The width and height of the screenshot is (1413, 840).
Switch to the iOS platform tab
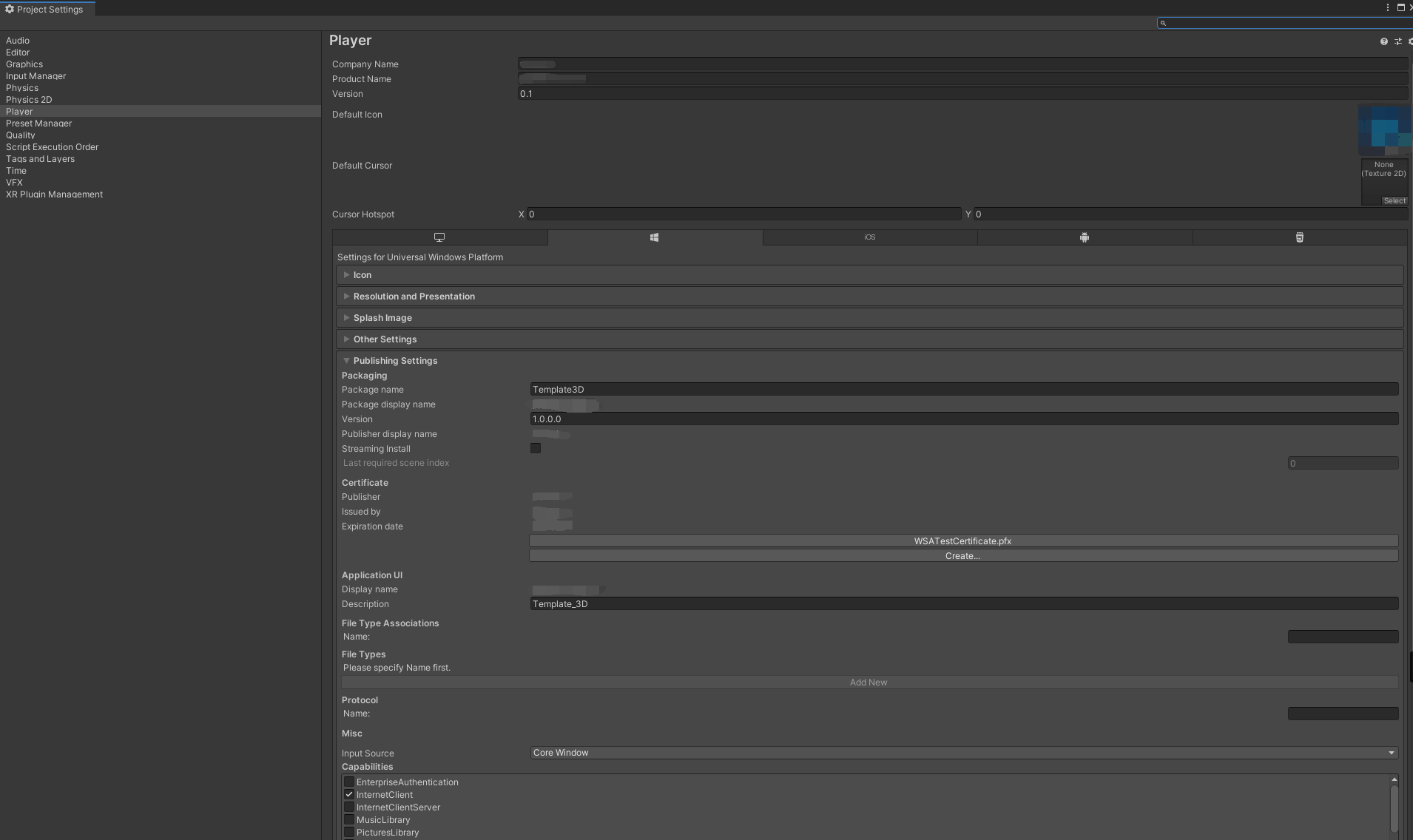[x=869, y=237]
